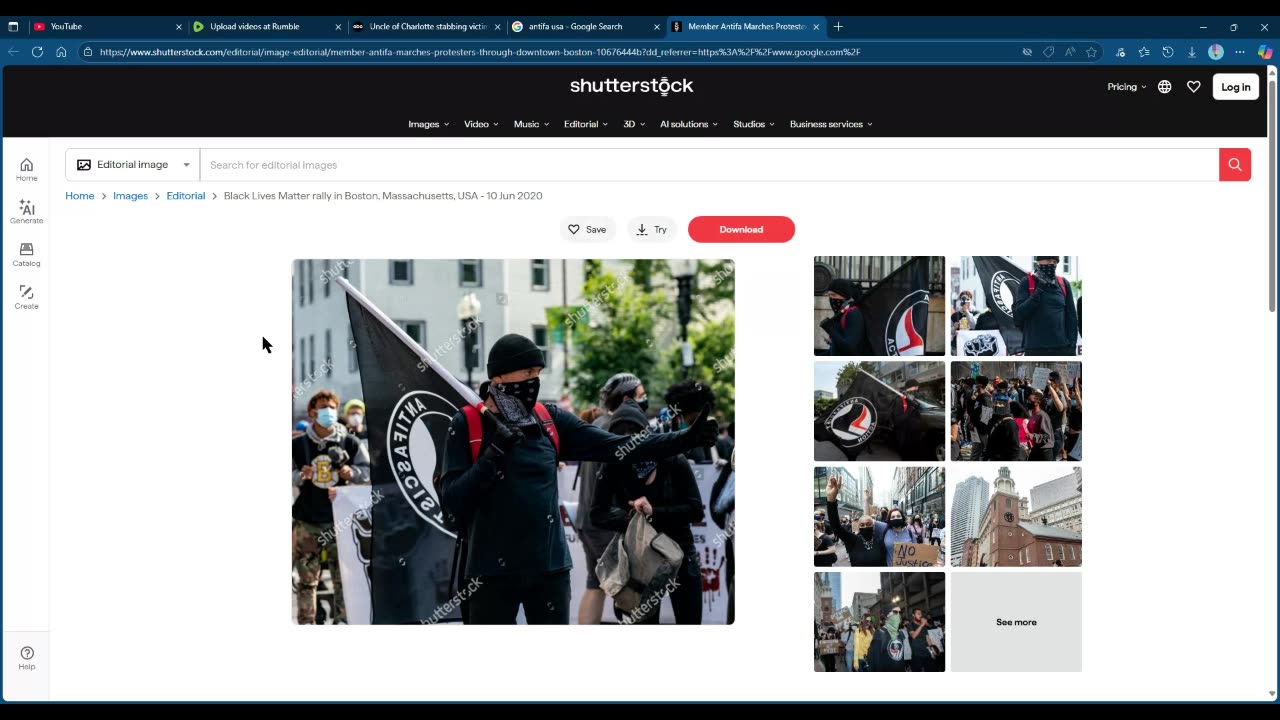Screen dimensions: 1280x720
Task: Expand the Images menu
Action: click(429, 124)
